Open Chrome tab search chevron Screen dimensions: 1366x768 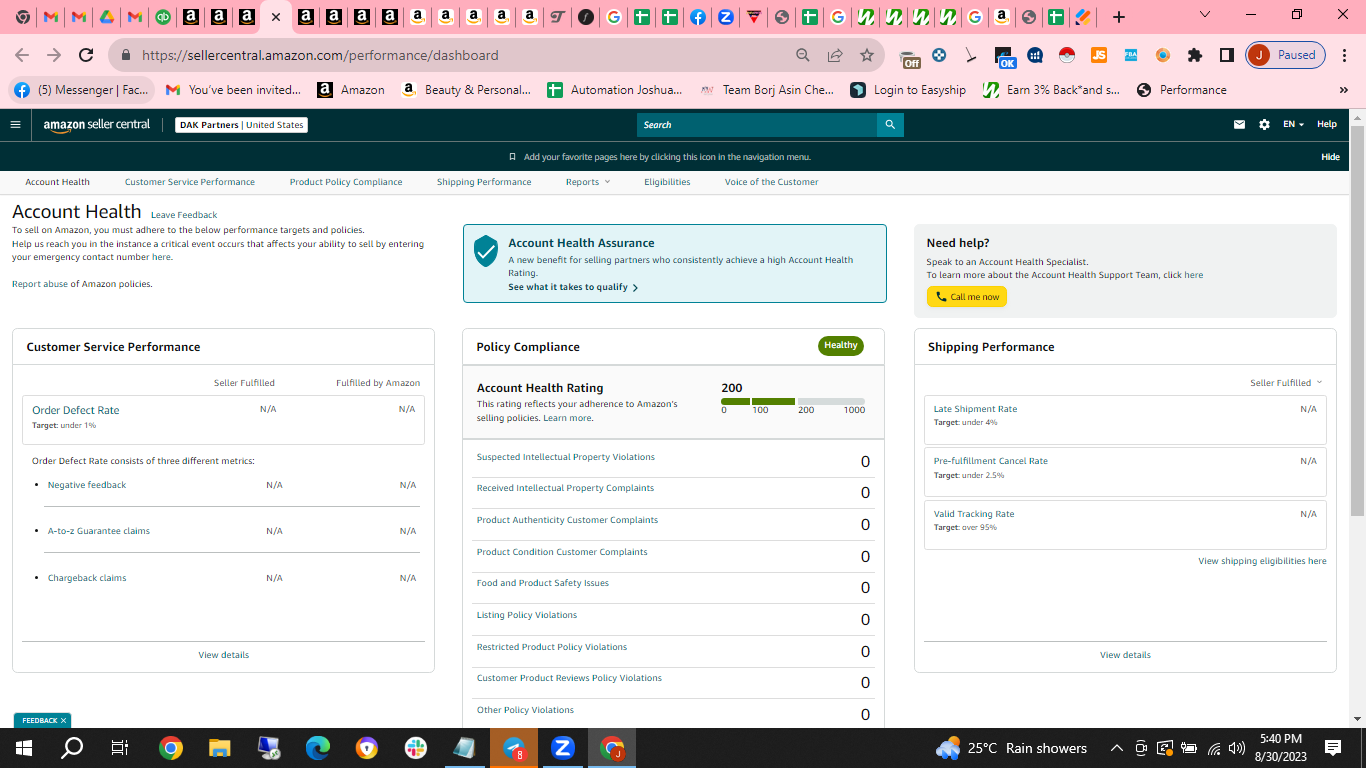click(x=1205, y=15)
